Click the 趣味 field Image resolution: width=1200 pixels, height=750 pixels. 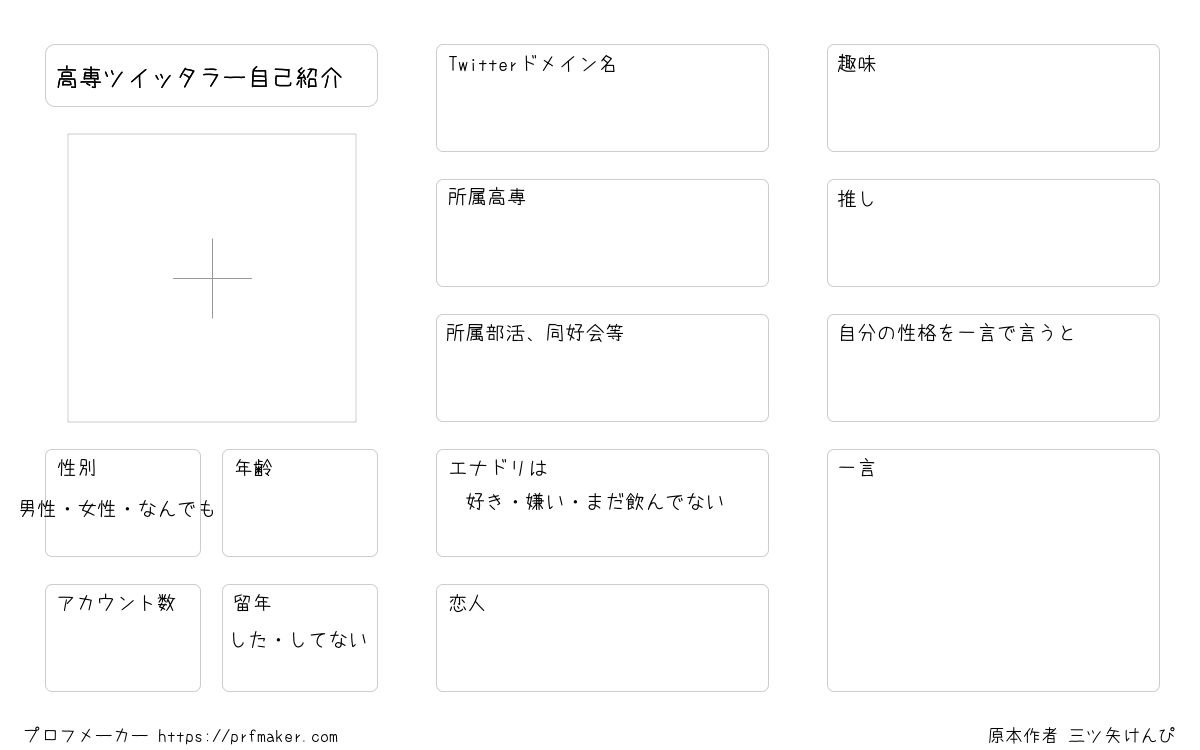click(993, 98)
